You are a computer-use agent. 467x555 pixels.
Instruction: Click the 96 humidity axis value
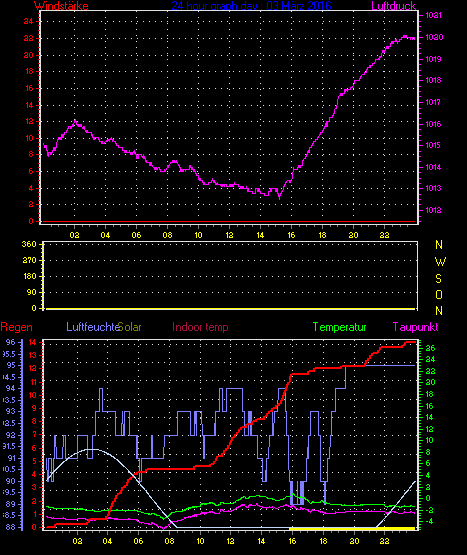(x=11, y=342)
